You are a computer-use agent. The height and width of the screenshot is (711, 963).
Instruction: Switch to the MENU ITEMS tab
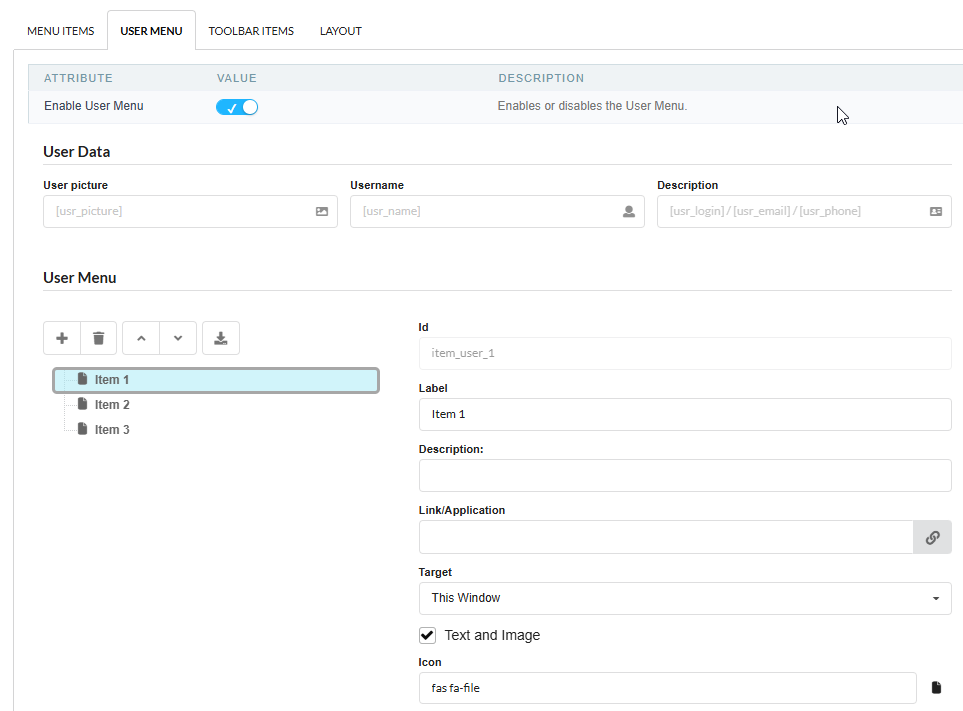(x=60, y=30)
